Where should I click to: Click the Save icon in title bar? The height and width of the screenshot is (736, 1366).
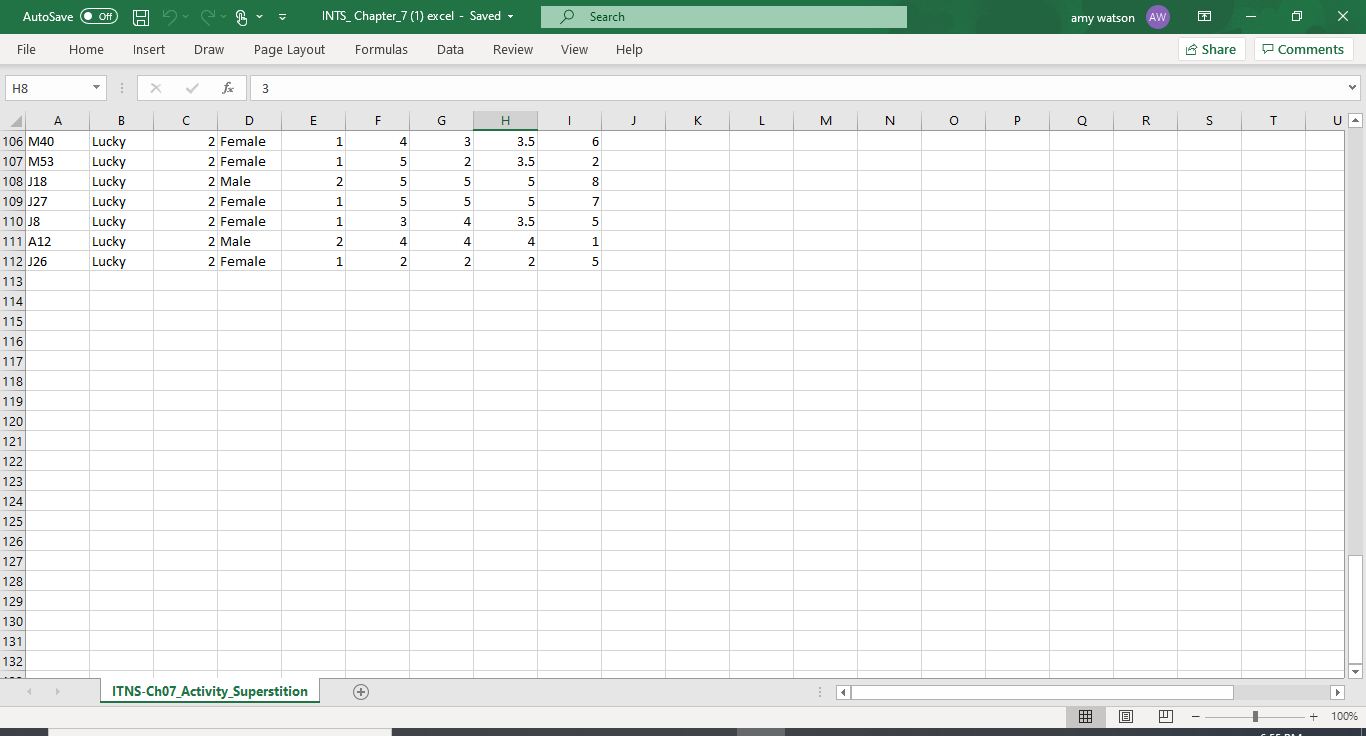click(141, 17)
